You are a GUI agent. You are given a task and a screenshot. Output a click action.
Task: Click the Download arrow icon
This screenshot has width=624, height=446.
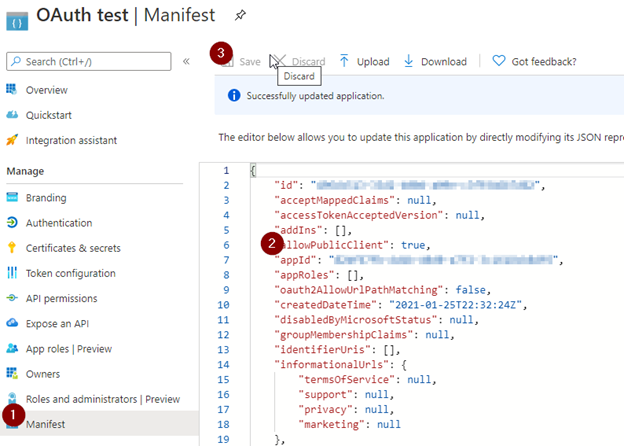click(408, 61)
